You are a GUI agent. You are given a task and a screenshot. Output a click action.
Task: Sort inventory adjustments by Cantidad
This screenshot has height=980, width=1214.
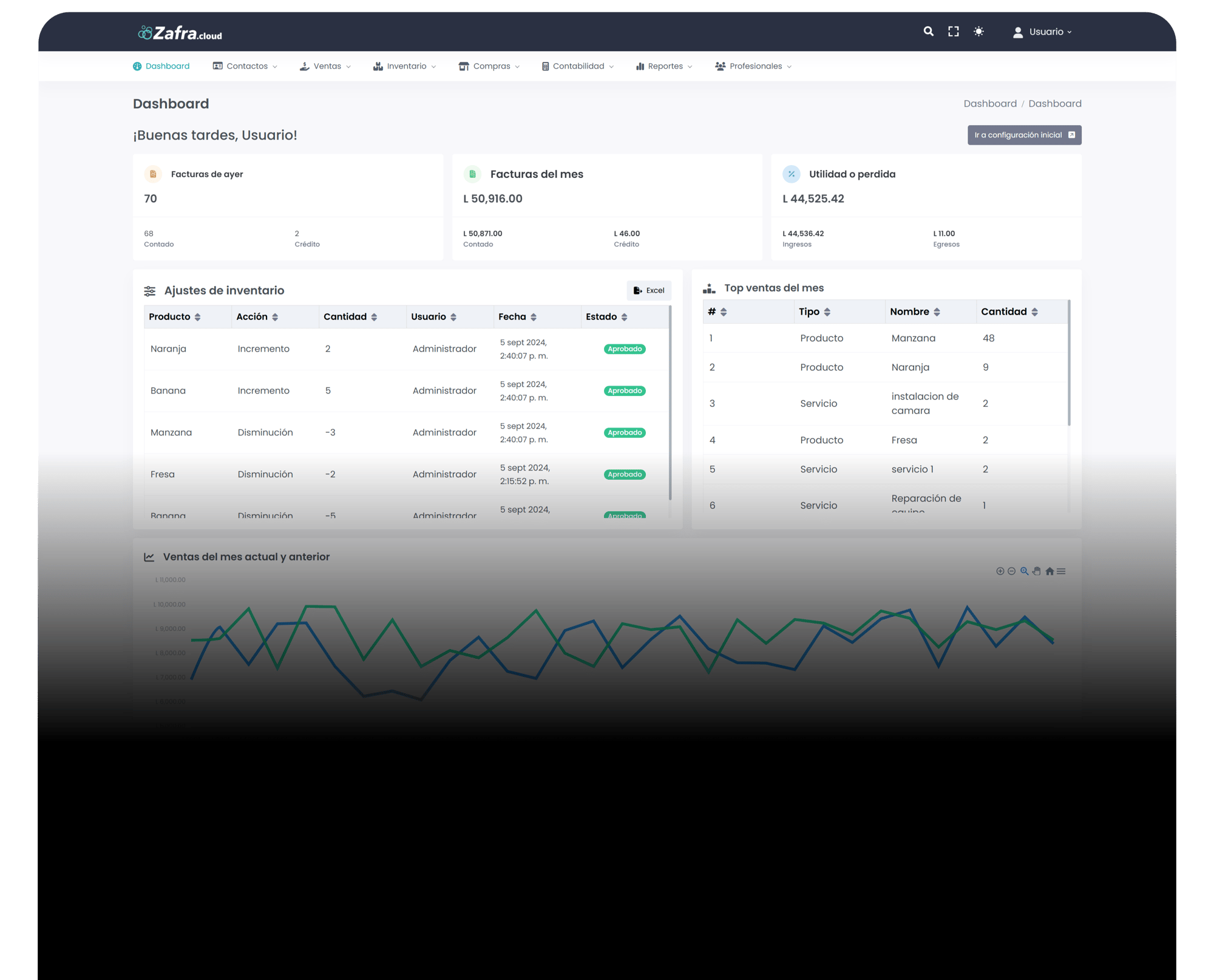coord(374,317)
